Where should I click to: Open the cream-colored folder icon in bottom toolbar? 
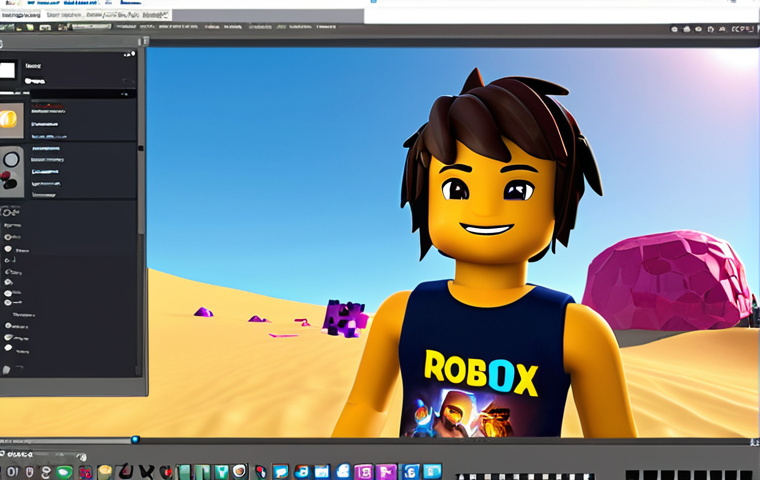(x=105, y=472)
